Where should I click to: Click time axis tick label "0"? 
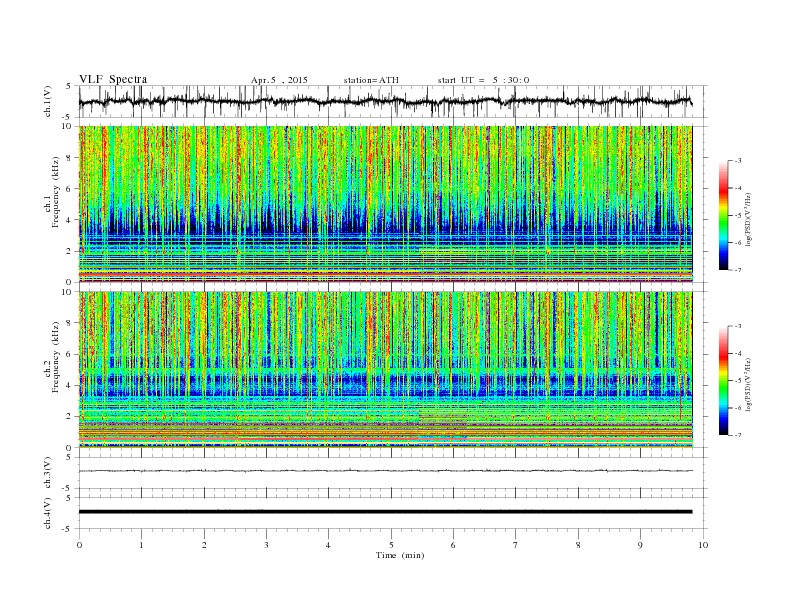(x=79, y=545)
